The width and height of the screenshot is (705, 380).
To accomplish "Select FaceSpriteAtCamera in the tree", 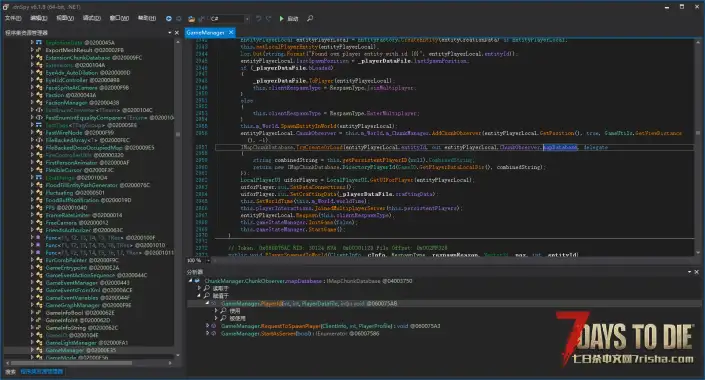I will (x=87, y=88).
